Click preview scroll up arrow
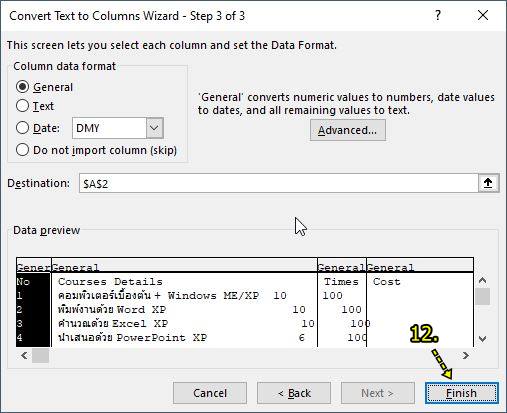This screenshot has height=413, width=507. point(482,281)
